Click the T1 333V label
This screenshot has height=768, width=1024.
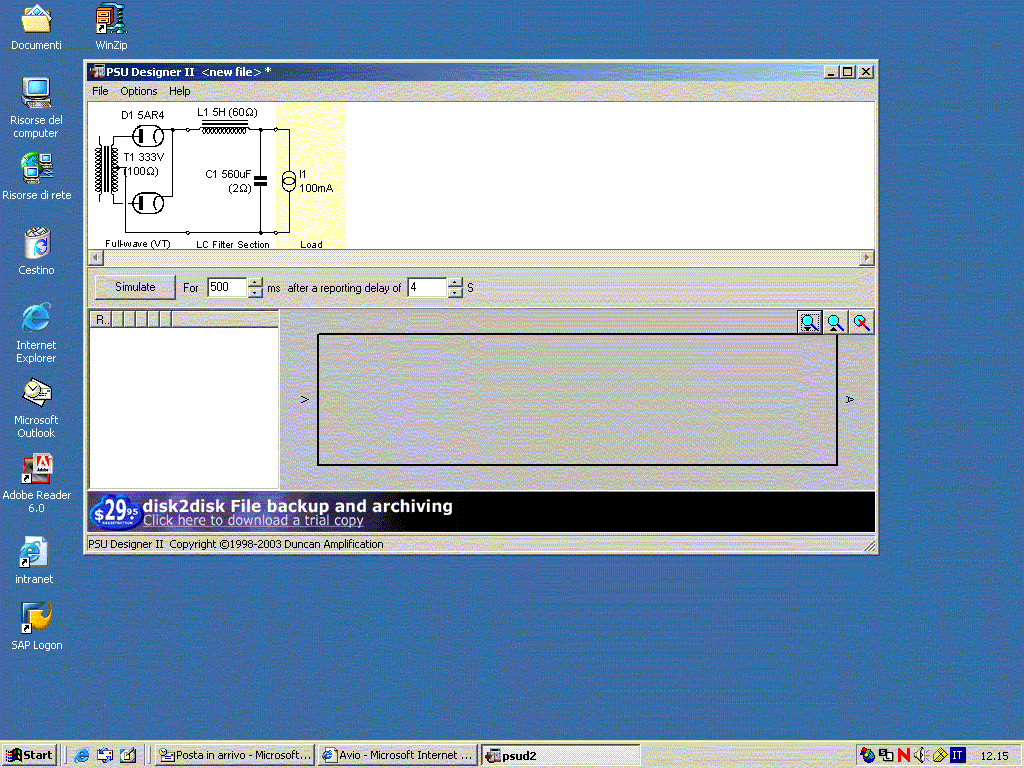click(x=144, y=157)
